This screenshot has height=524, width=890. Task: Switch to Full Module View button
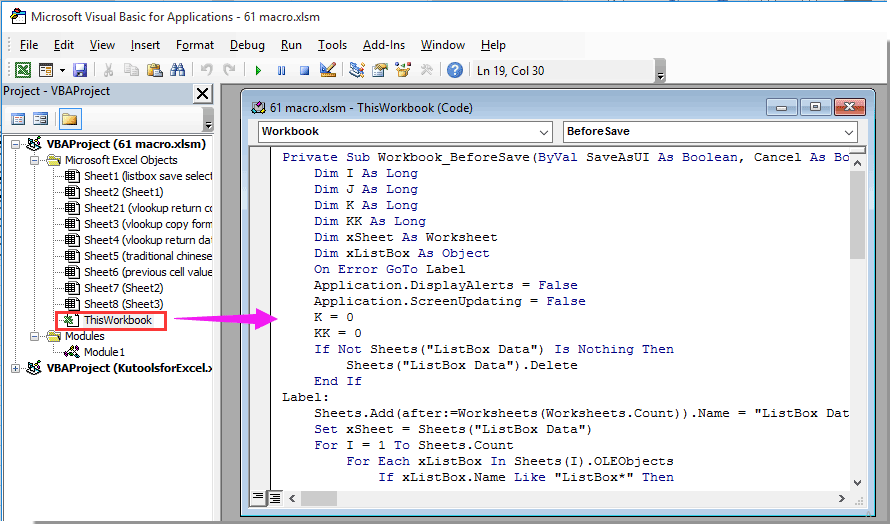point(274,497)
